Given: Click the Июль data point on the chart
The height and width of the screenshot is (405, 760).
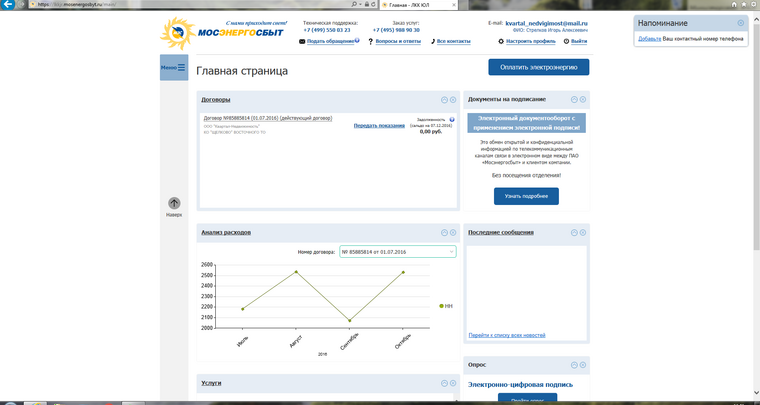Looking at the screenshot, I should [x=242, y=309].
